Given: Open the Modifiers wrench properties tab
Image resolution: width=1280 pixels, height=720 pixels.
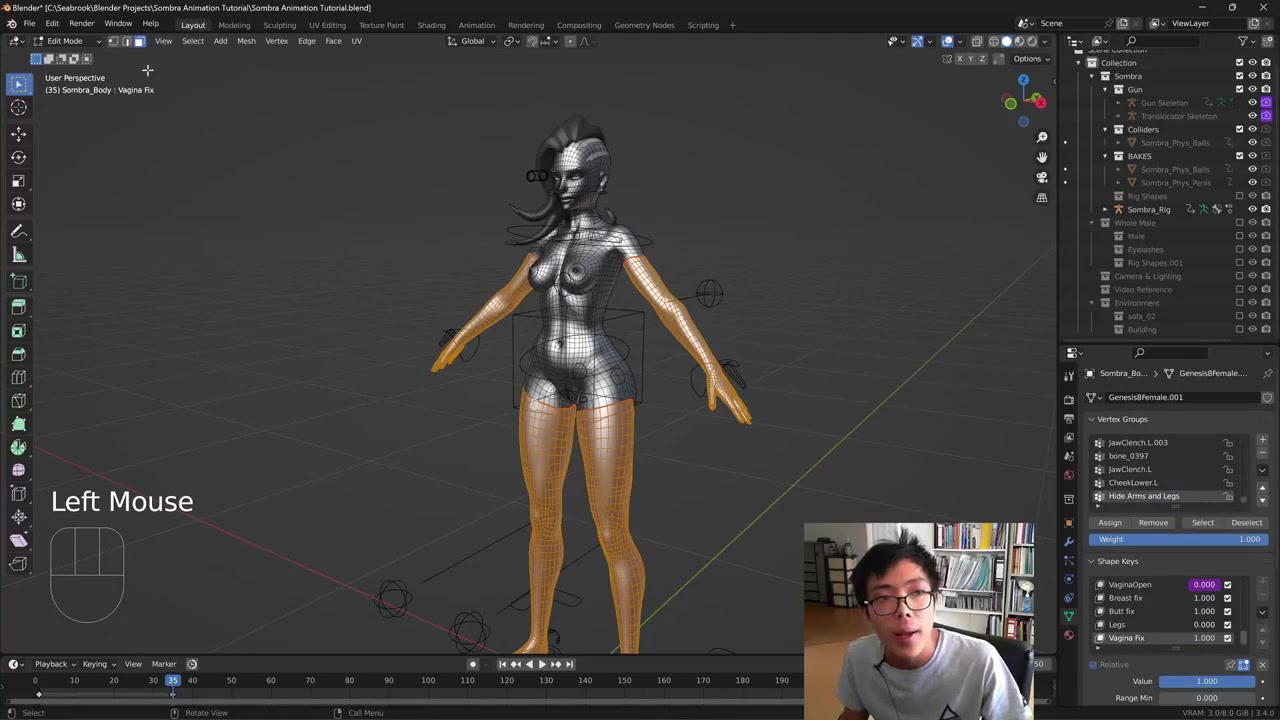Looking at the screenshot, I should 1069,541.
